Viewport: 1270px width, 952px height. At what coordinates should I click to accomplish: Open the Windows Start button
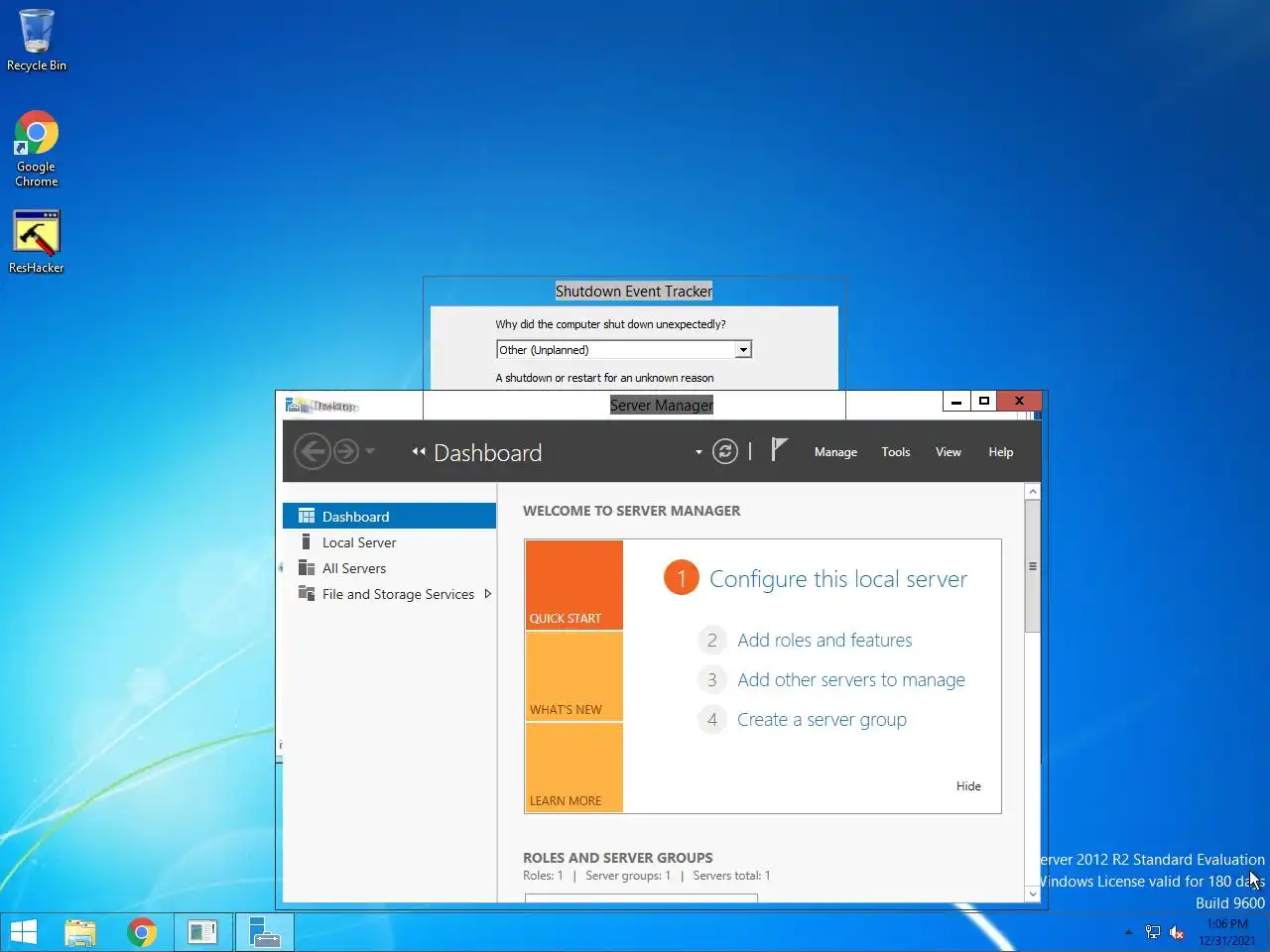tap(23, 932)
